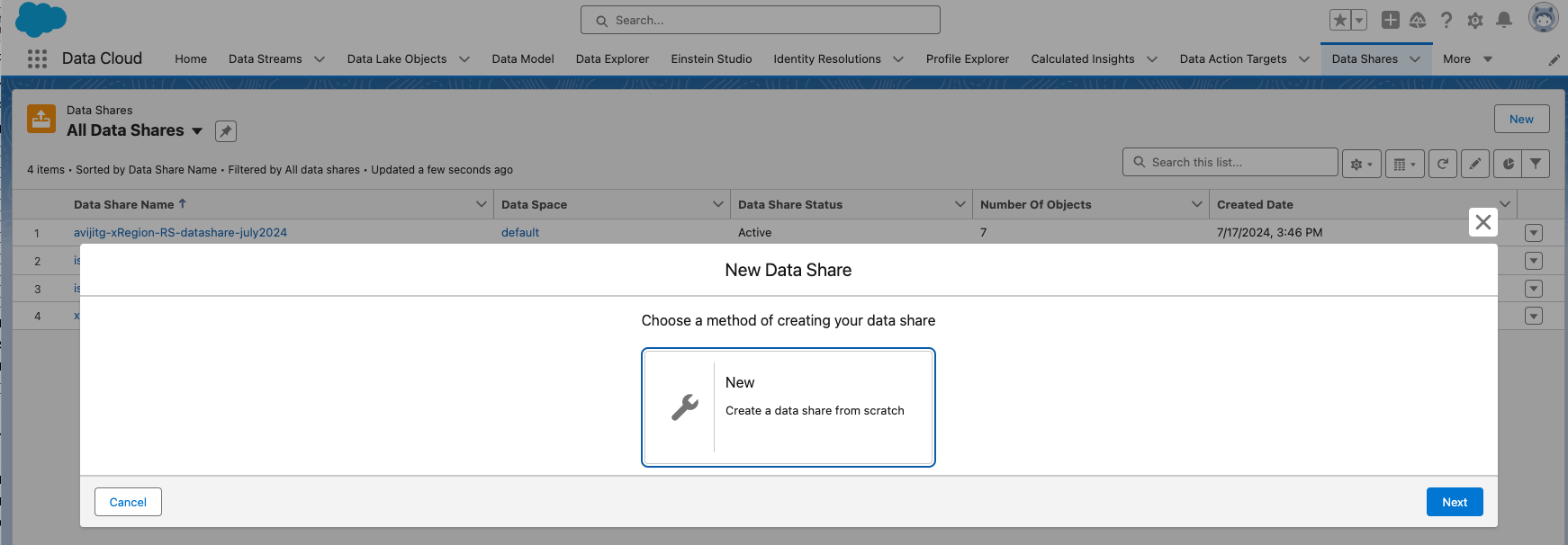Image resolution: width=1568 pixels, height=545 pixels.
Task: Open the Help question mark icon
Action: tap(1446, 20)
